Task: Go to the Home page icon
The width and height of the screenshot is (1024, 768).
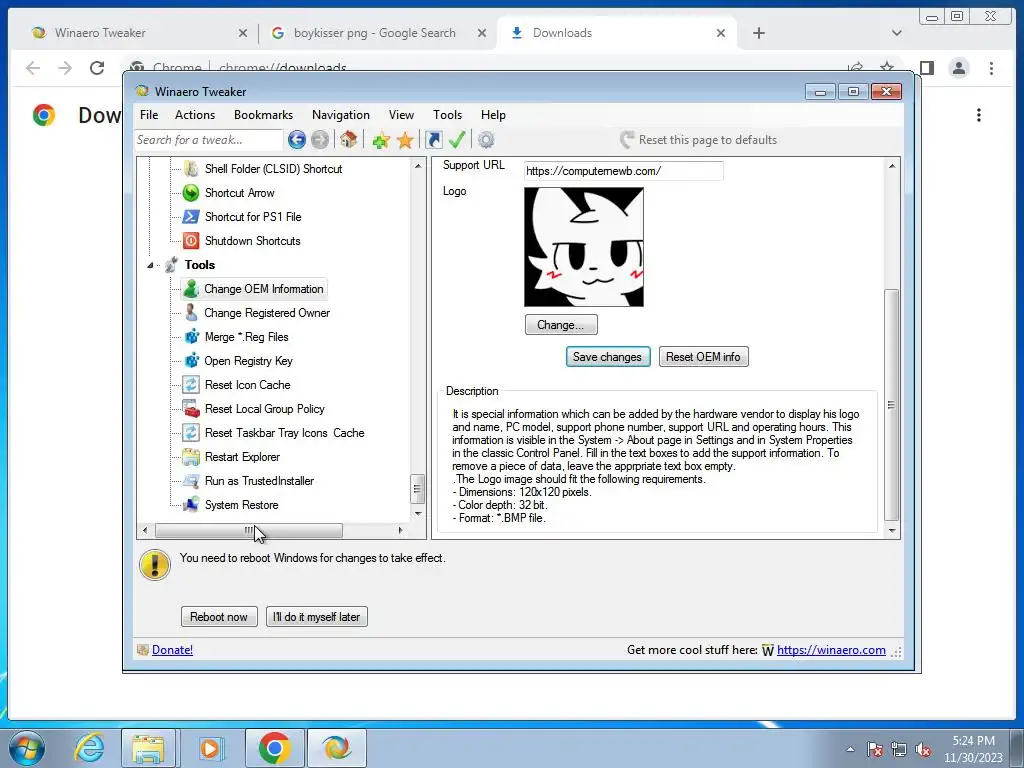Action: click(348, 140)
